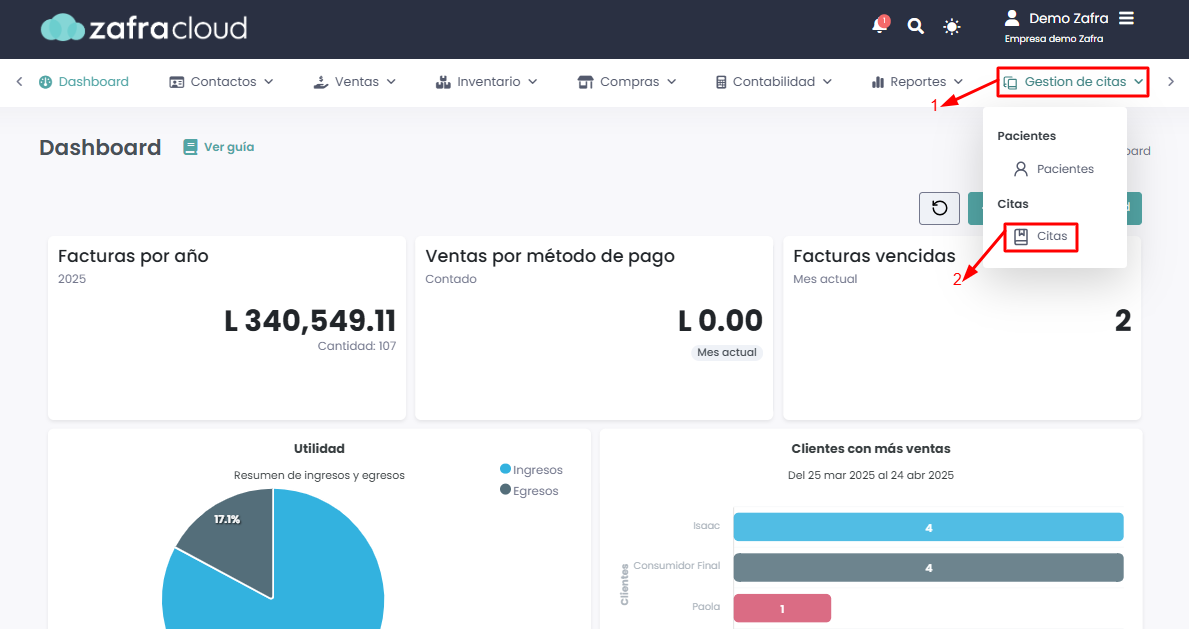Viewport: 1189px width, 629px height.
Task: Click the Facturas vencidas card title
Action: point(874,256)
